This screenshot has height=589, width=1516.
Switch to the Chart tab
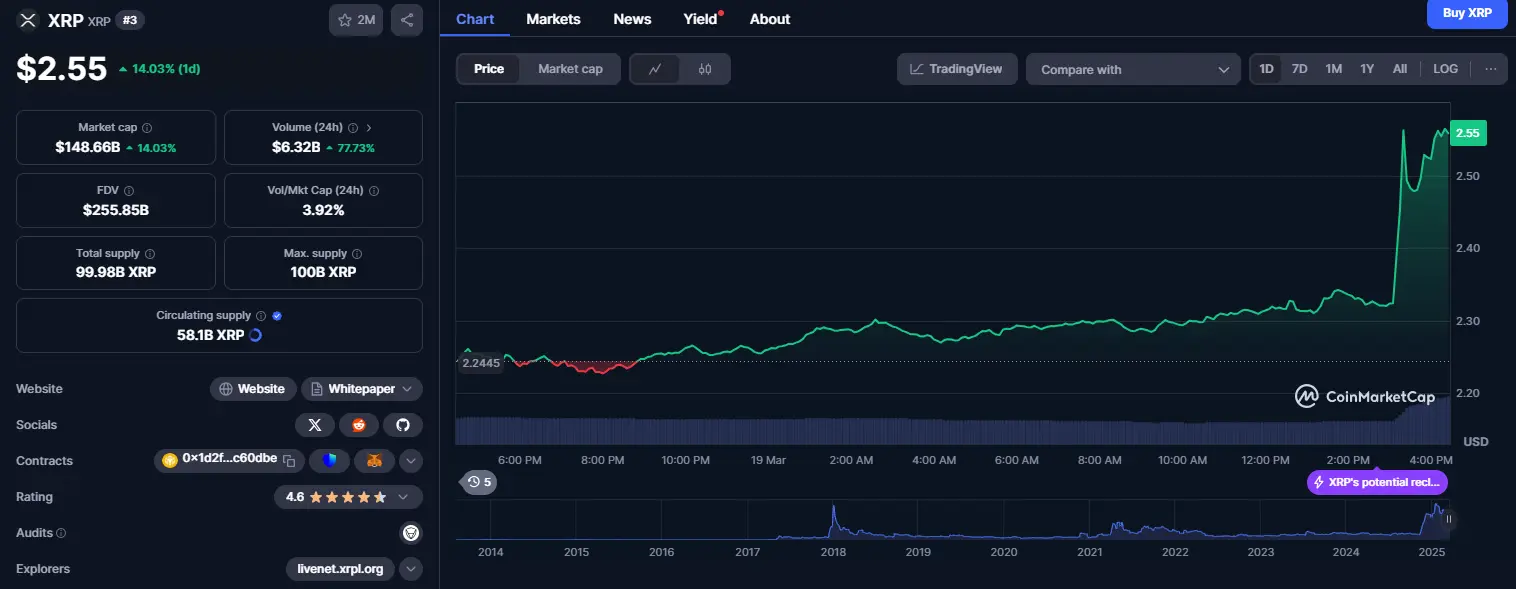click(x=475, y=19)
